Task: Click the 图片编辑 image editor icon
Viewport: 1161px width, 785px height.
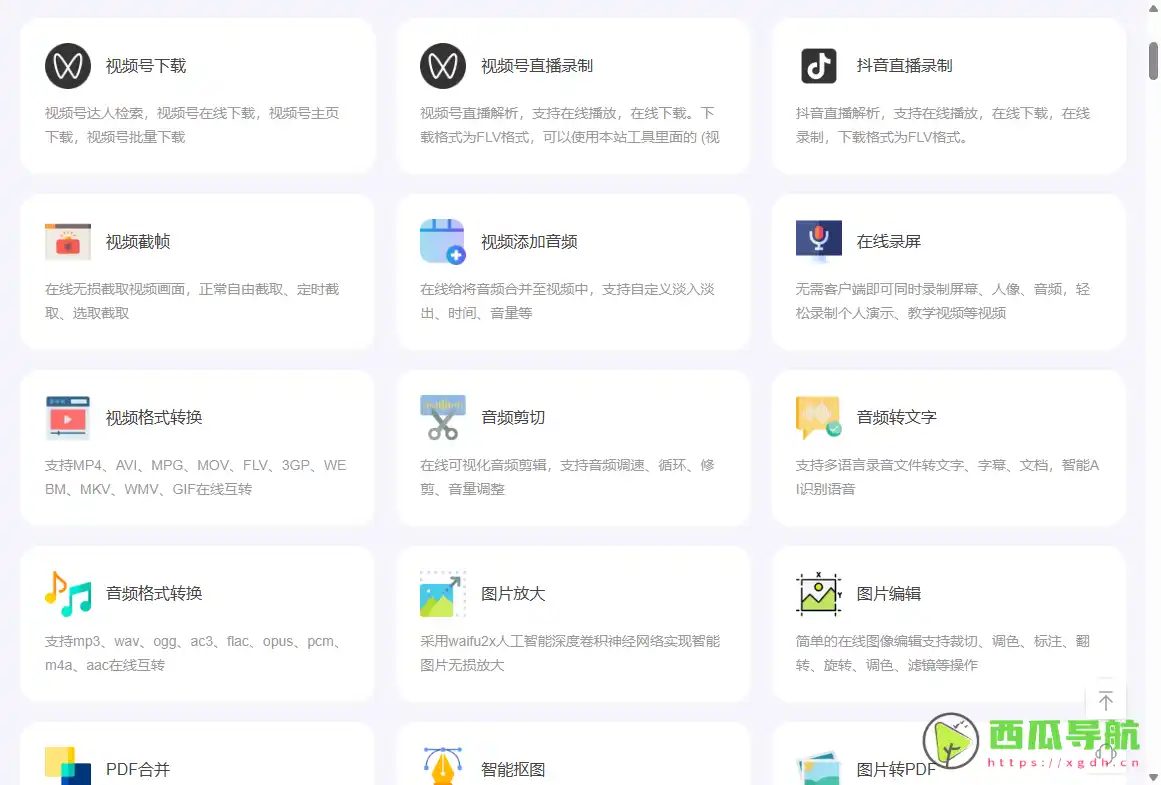Action: tap(819, 592)
